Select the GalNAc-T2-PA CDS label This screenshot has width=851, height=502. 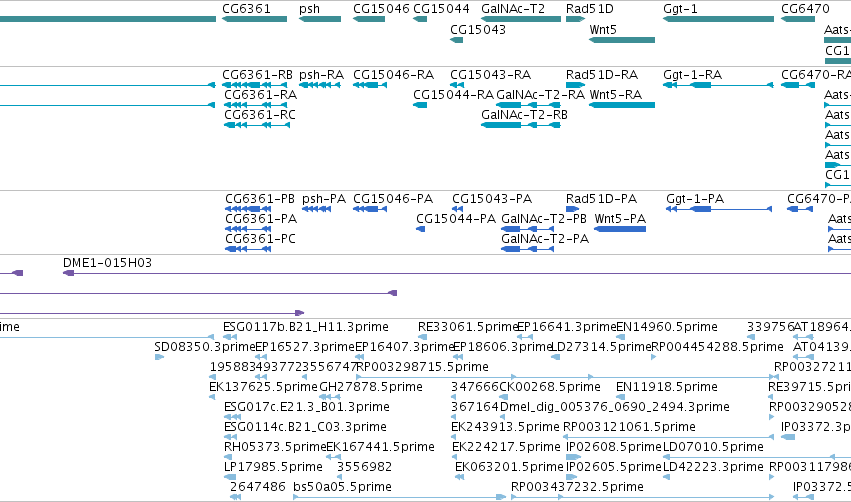point(545,239)
